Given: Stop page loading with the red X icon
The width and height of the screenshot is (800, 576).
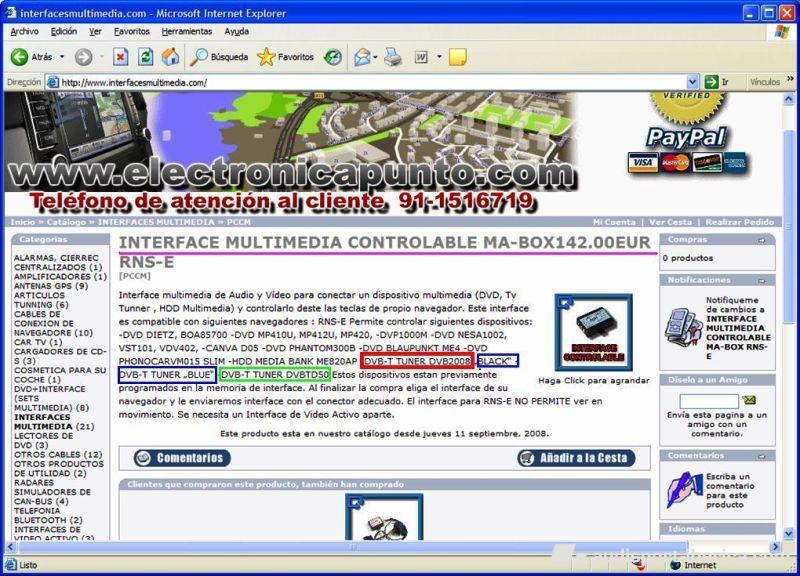Looking at the screenshot, I should [x=120, y=57].
